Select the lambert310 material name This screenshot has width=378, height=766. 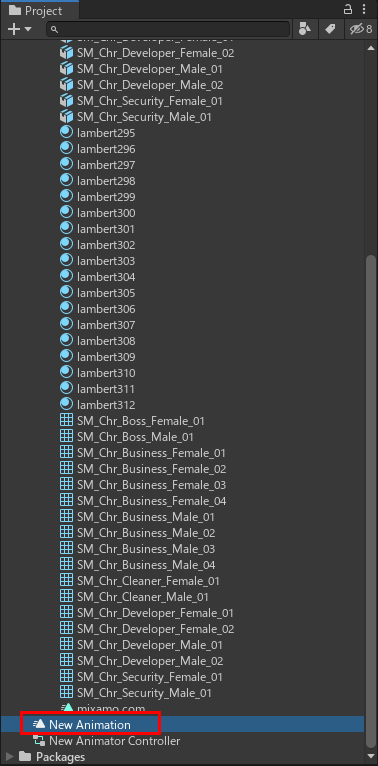(106, 373)
